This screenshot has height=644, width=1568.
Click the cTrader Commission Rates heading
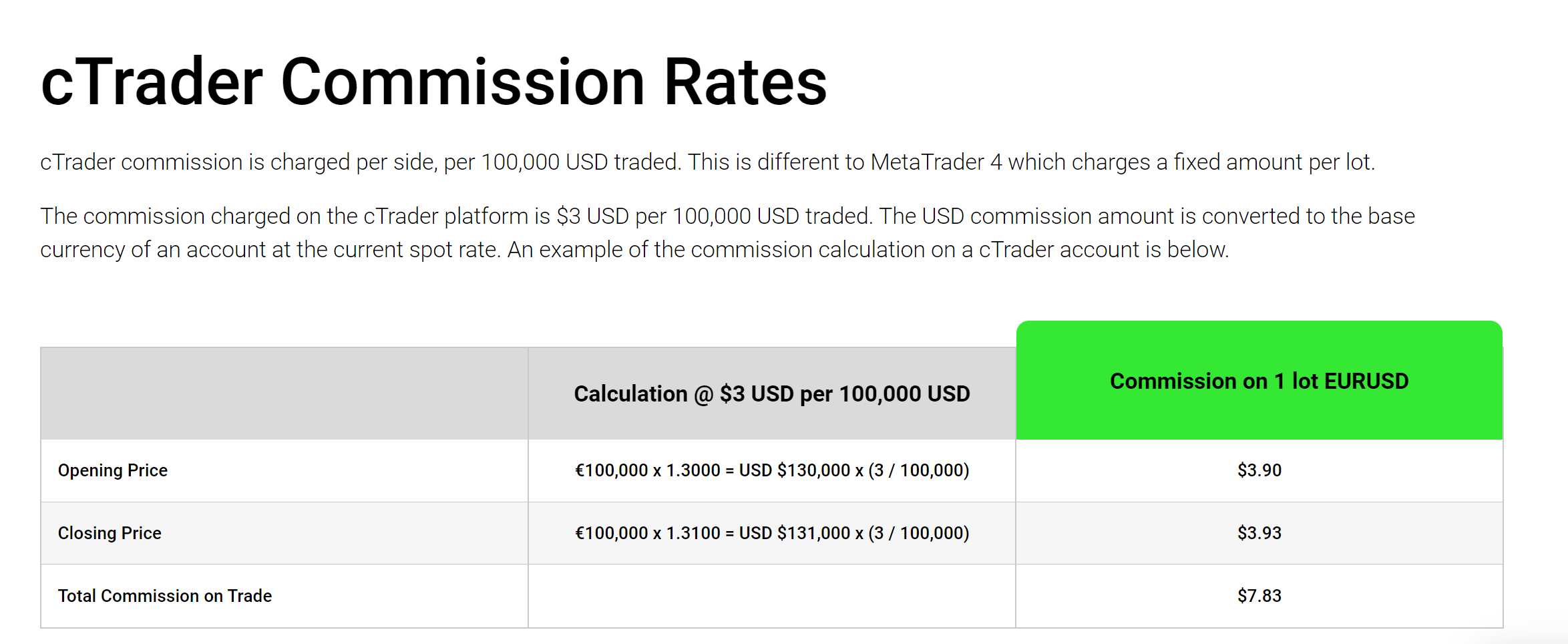[x=434, y=82]
